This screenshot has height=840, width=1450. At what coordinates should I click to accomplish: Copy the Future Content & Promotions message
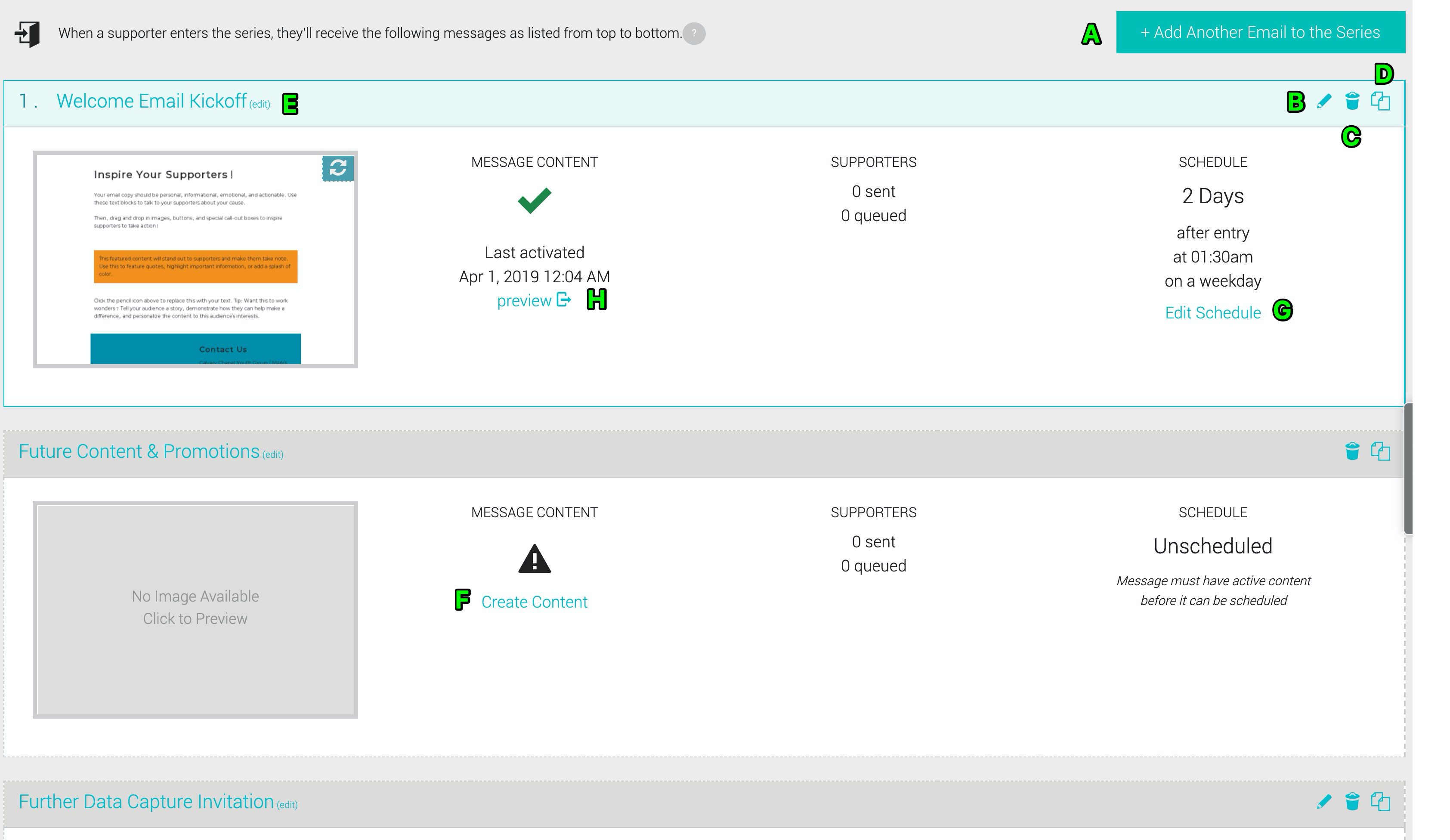coord(1380,451)
